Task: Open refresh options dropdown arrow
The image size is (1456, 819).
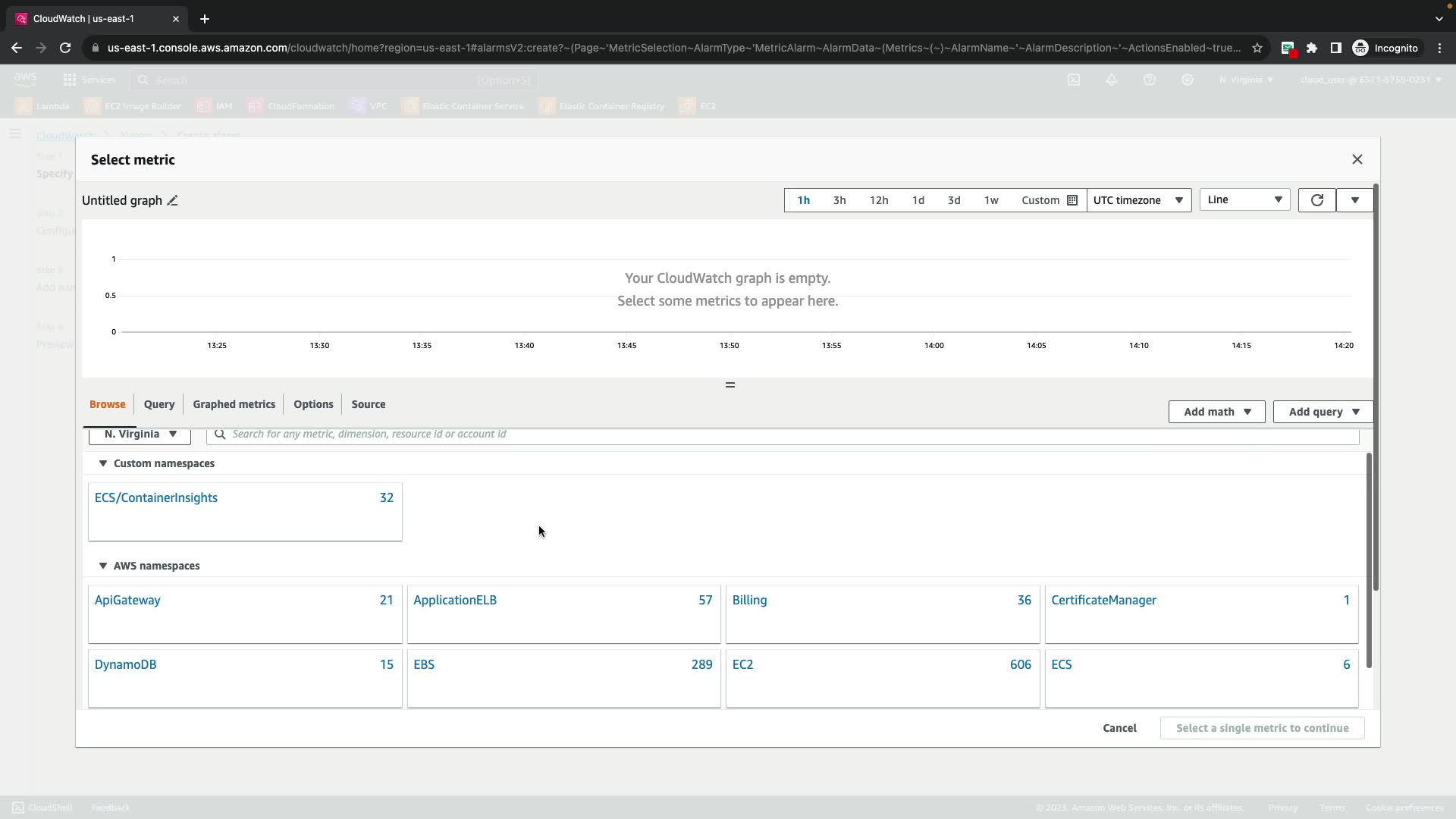Action: (x=1355, y=200)
